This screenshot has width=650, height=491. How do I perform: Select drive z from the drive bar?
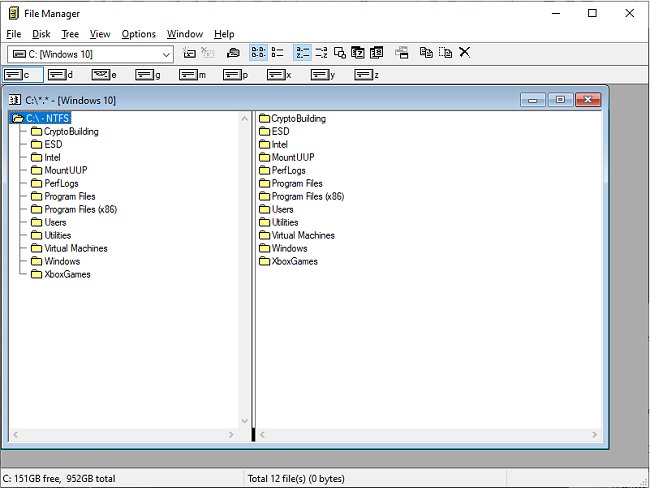tap(367, 75)
